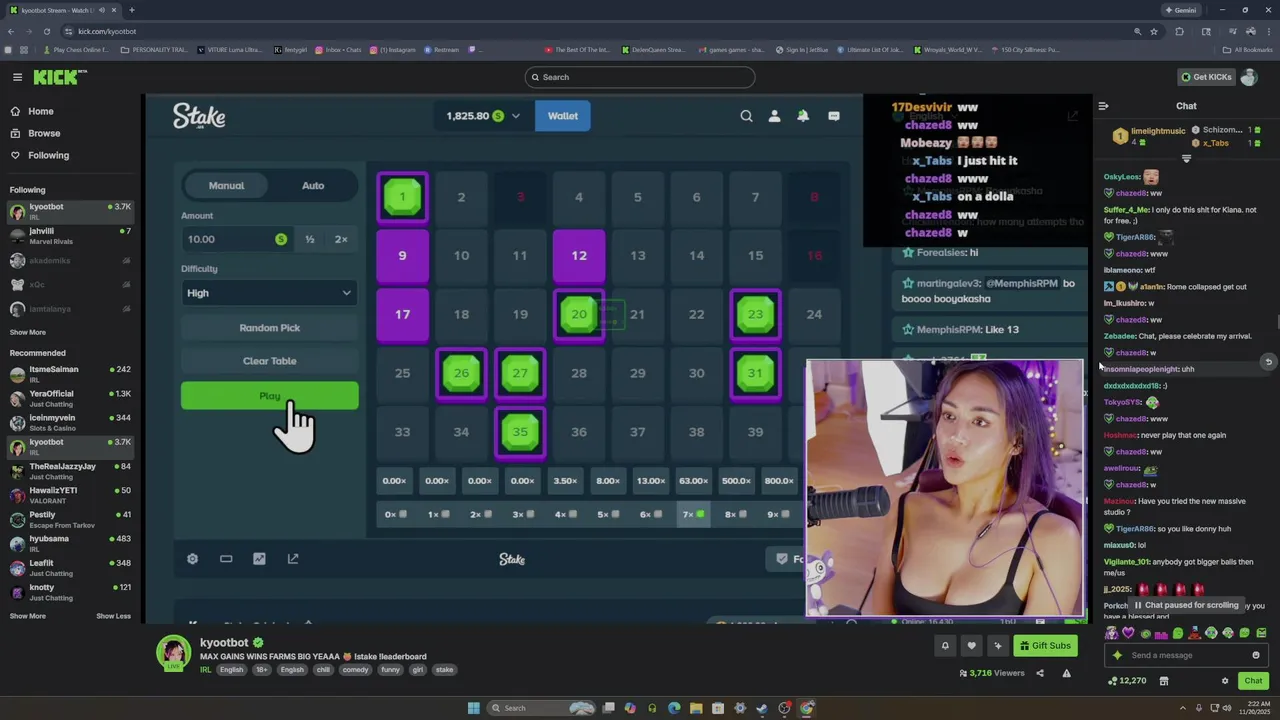Click the heart follow icon under stream
The width and height of the screenshot is (1280, 720).
971,646
